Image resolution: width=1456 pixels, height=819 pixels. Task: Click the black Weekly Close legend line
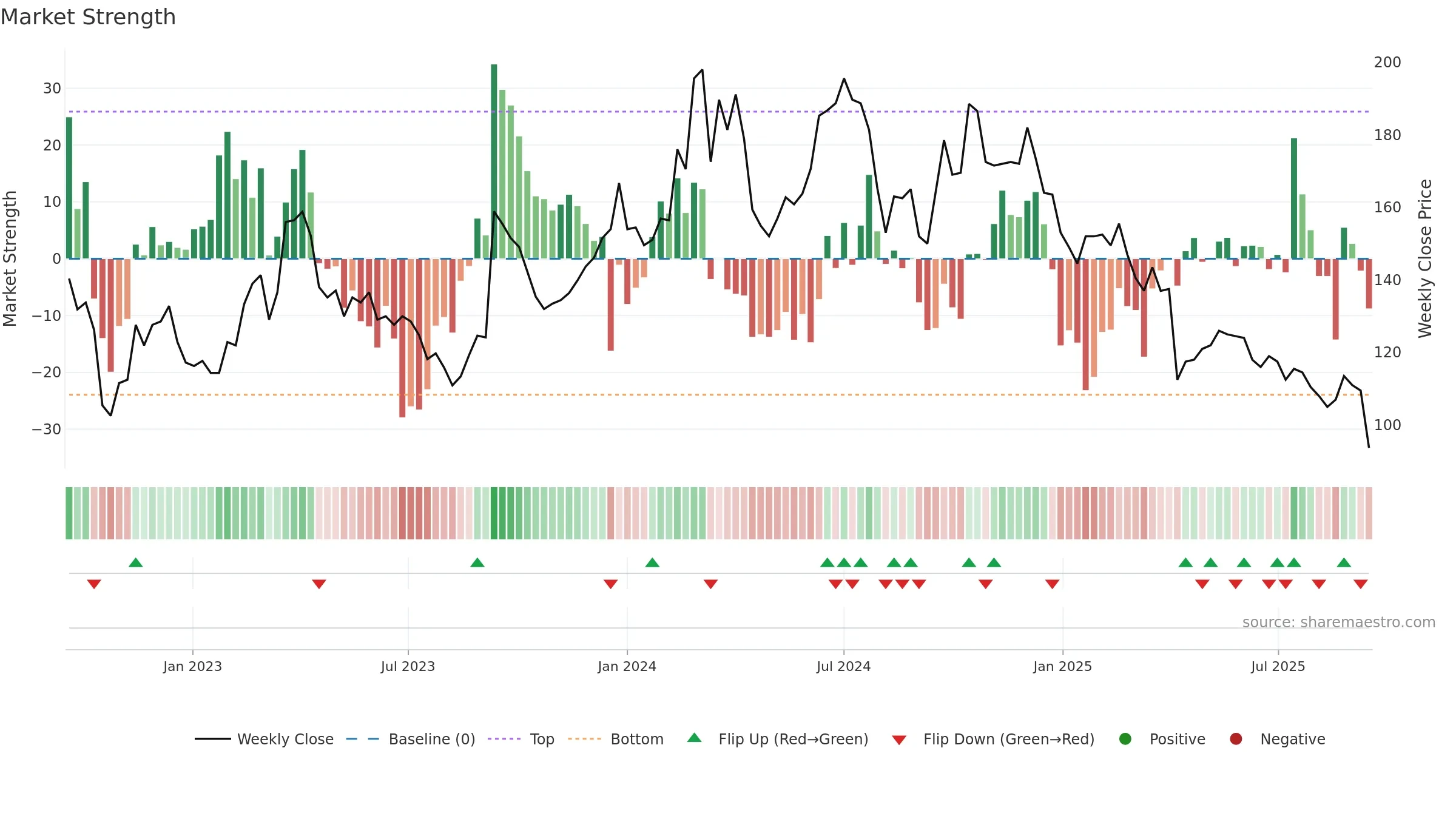(x=213, y=739)
